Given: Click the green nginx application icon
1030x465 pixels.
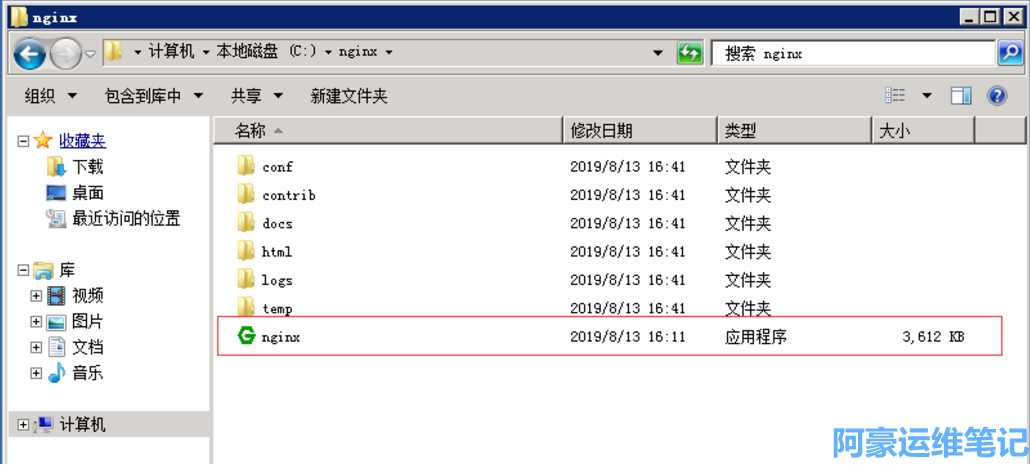Looking at the screenshot, I should (246, 337).
